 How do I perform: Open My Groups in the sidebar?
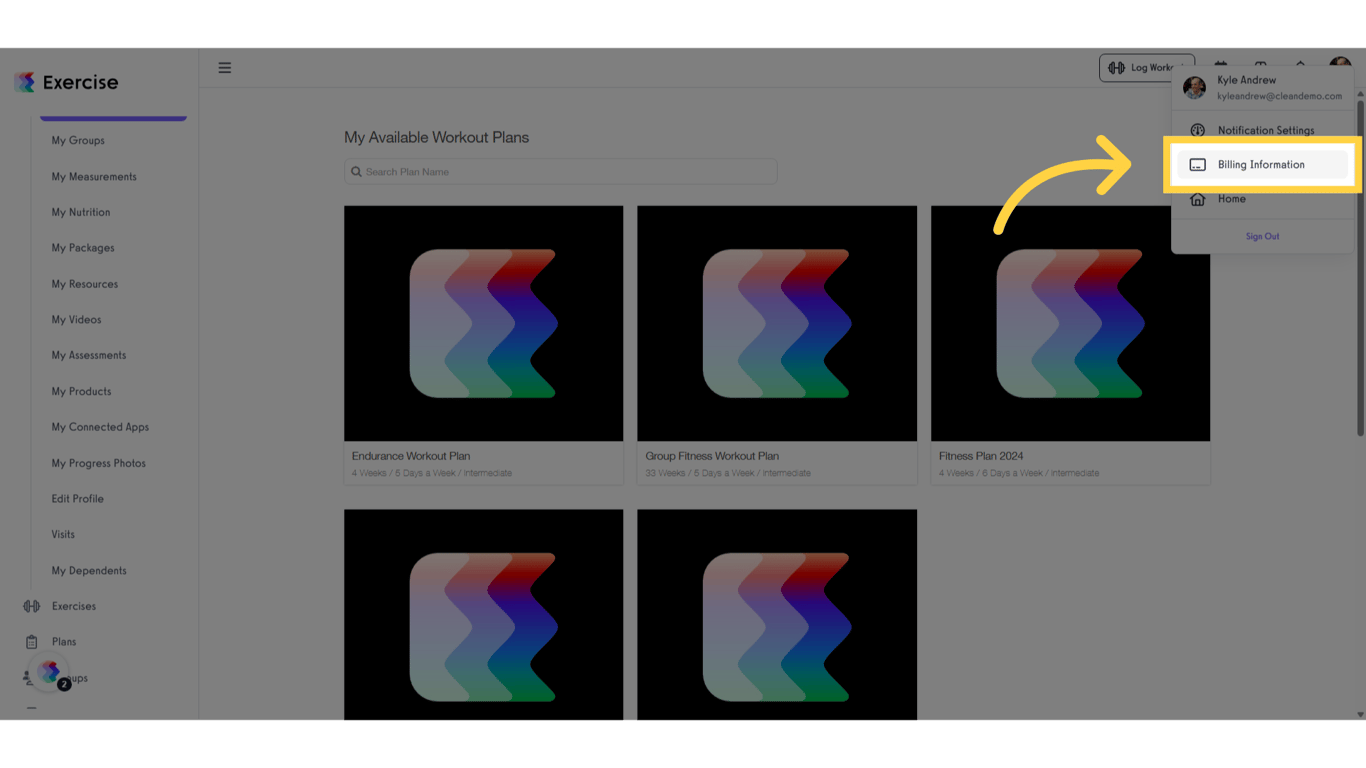tap(78, 141)
